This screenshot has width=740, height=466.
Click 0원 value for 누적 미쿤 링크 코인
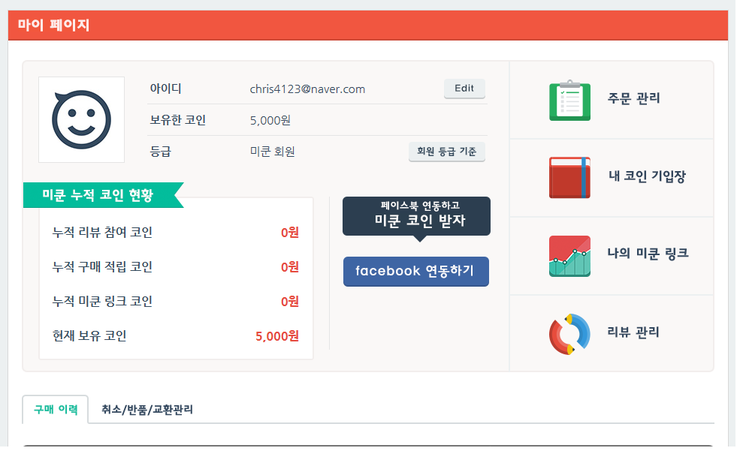coord(290,301)
